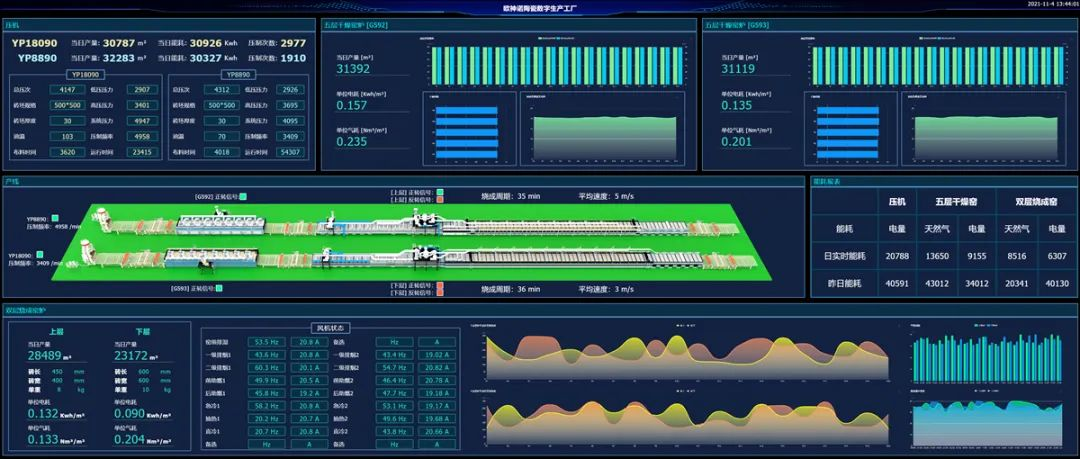Click the GS92 forward signal green indicator

point(243,196)
